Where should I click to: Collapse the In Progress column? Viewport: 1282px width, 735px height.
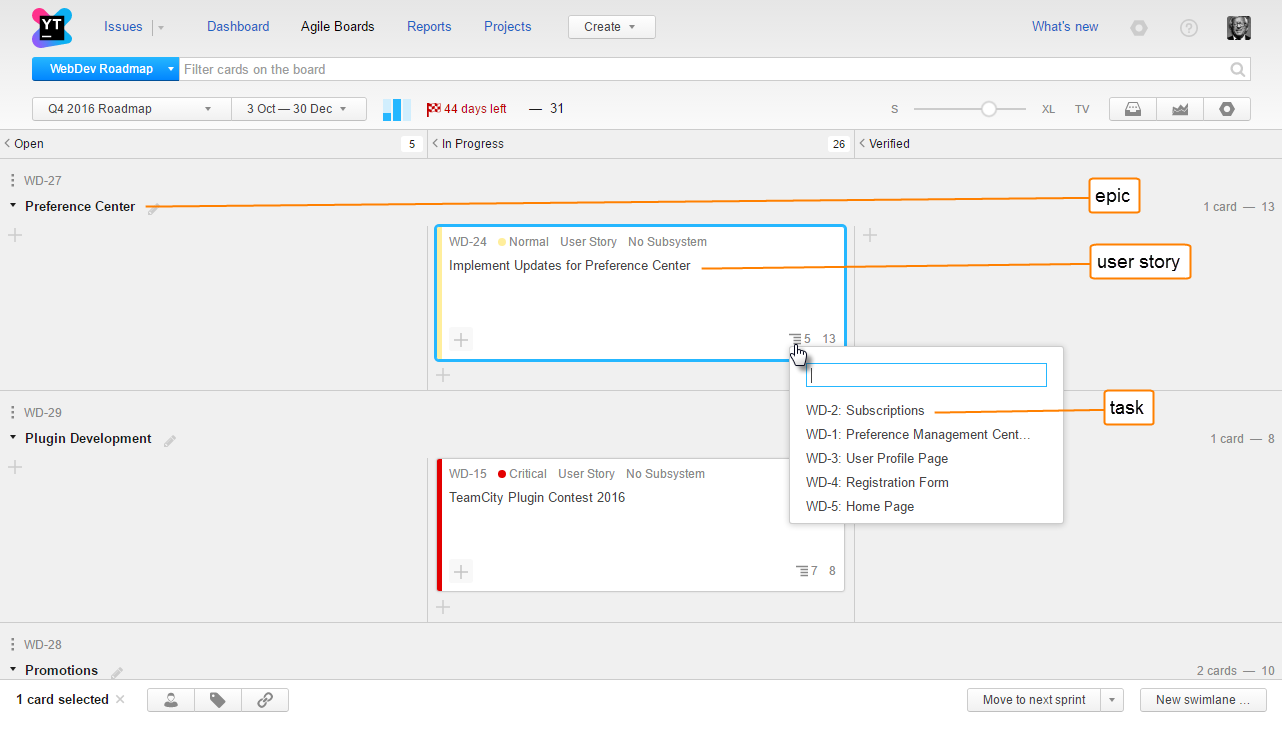tap(435, 144)
